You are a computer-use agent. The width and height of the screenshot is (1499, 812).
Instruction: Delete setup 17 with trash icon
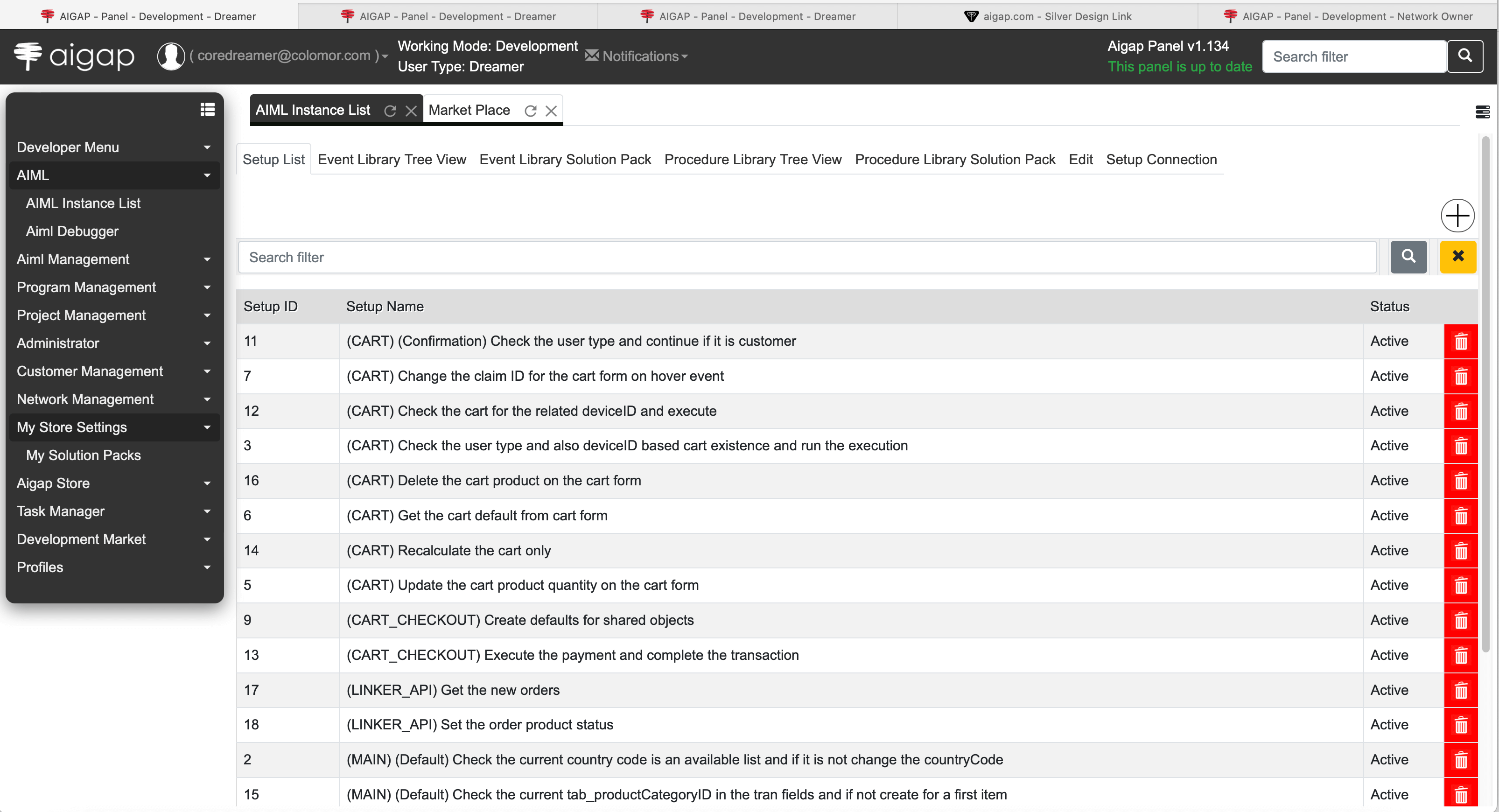1461,690
